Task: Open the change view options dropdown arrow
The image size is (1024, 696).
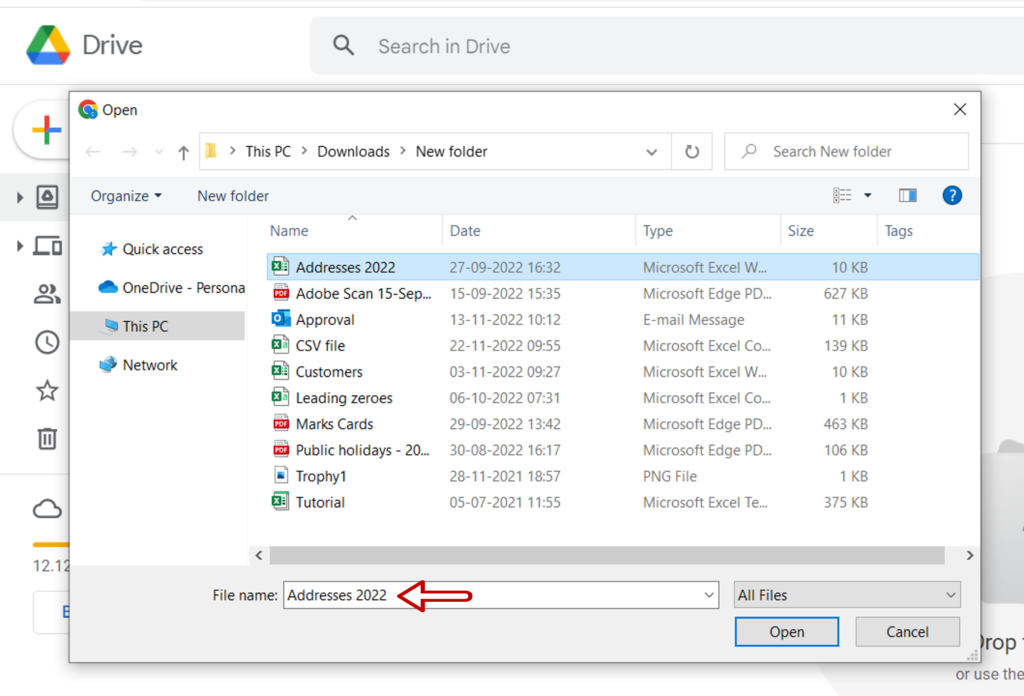Action: (866, 195)
